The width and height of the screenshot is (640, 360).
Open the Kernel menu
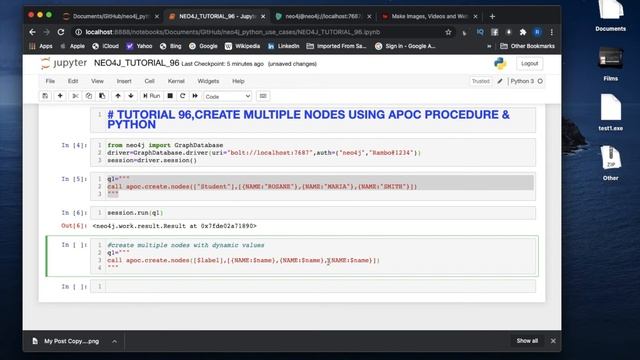176,81
